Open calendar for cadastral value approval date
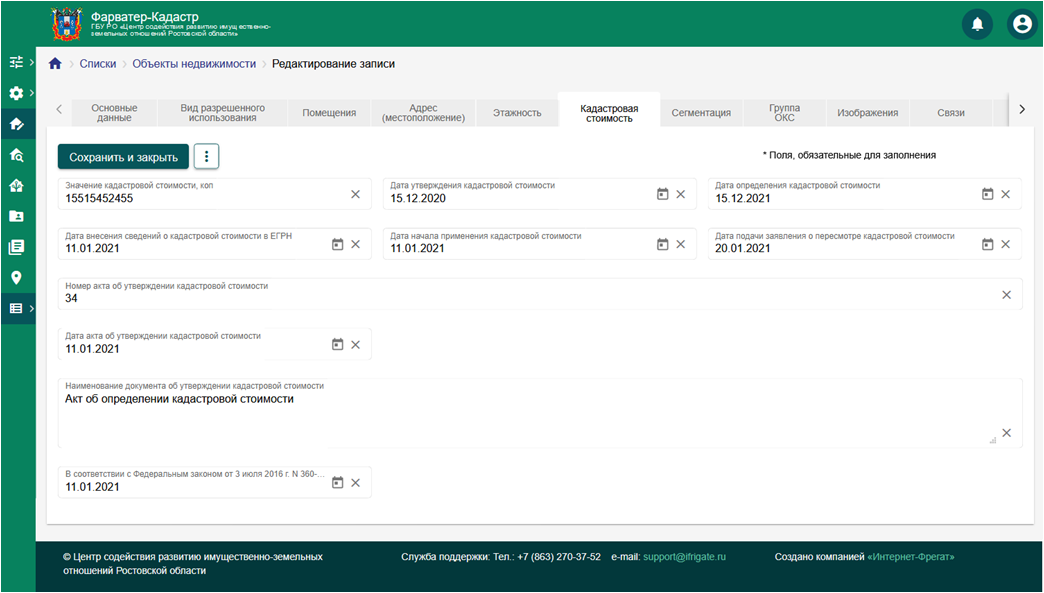Image resolution: width=1044 pixels, height=593 pixels. 662,194
